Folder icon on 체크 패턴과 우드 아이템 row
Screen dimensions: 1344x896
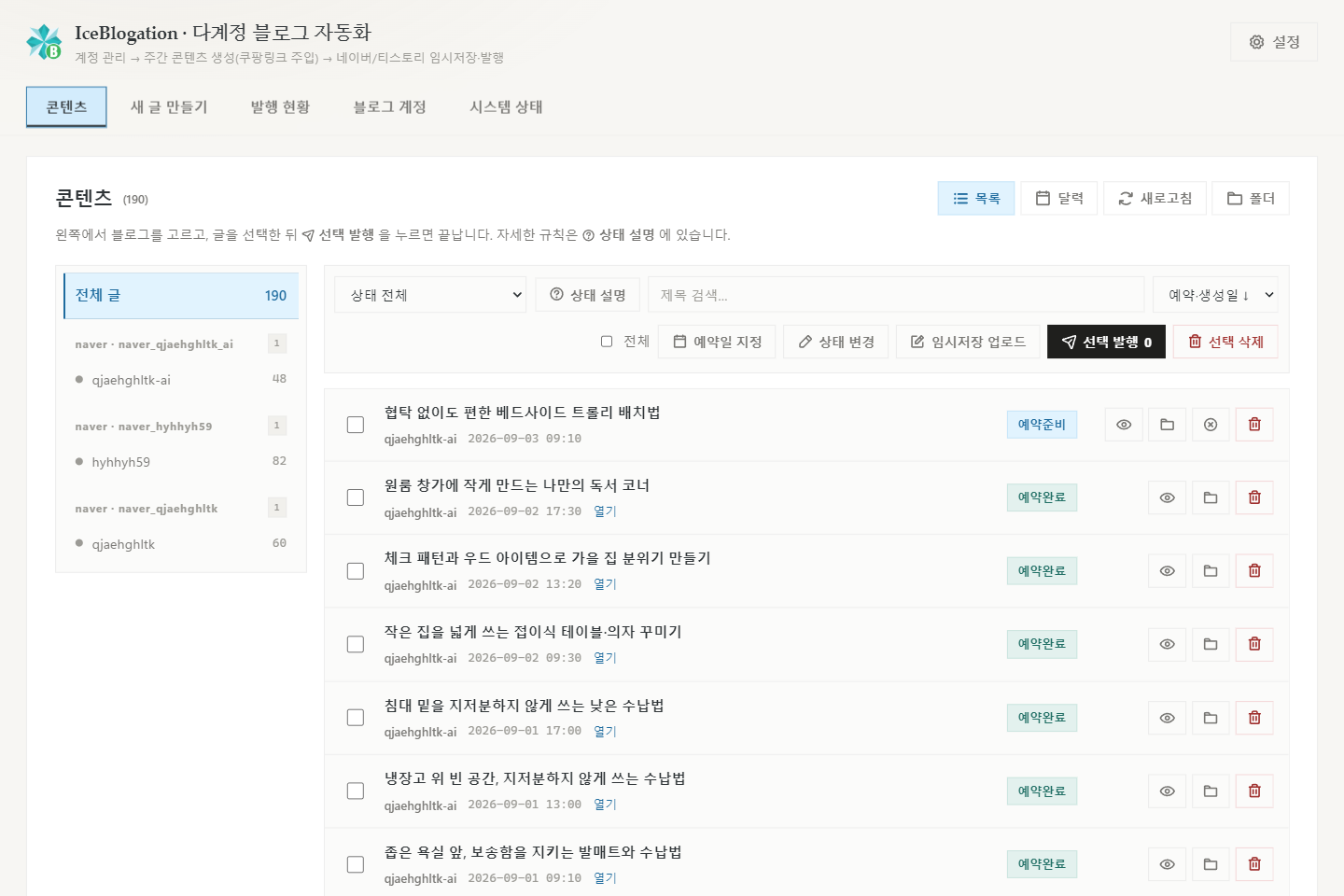[x=1211, y=571]
